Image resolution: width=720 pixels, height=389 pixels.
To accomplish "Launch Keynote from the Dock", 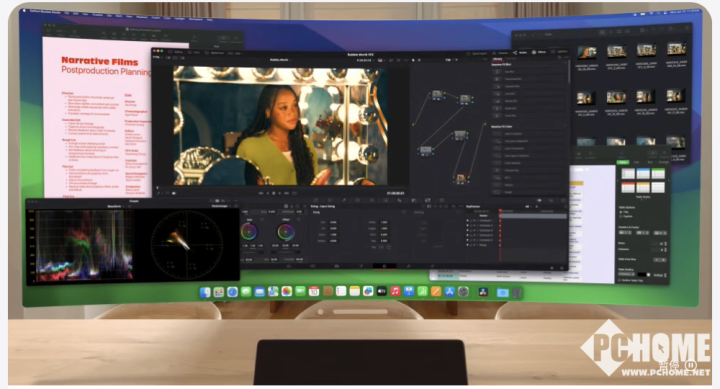I will pyautogui.click(x=409, y=292).
